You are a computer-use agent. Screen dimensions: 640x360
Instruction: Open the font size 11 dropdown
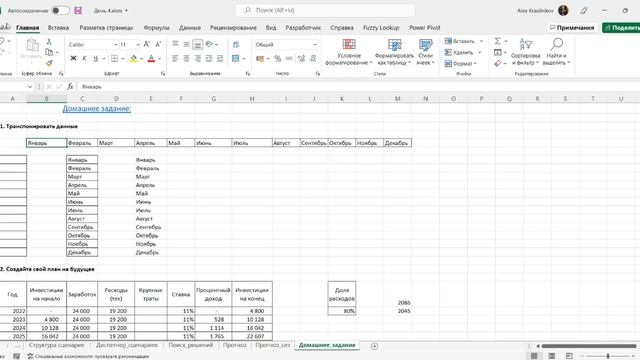coord(138,44)
